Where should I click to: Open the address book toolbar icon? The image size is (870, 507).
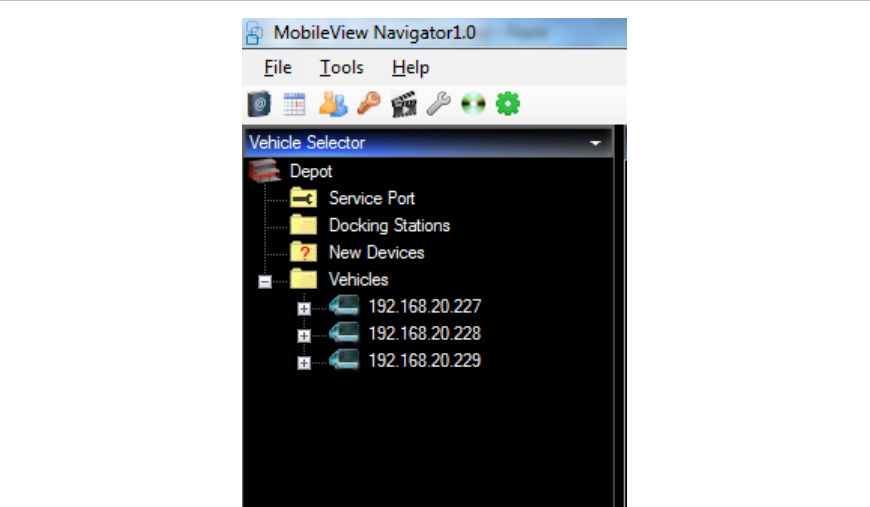pos(259,104)
